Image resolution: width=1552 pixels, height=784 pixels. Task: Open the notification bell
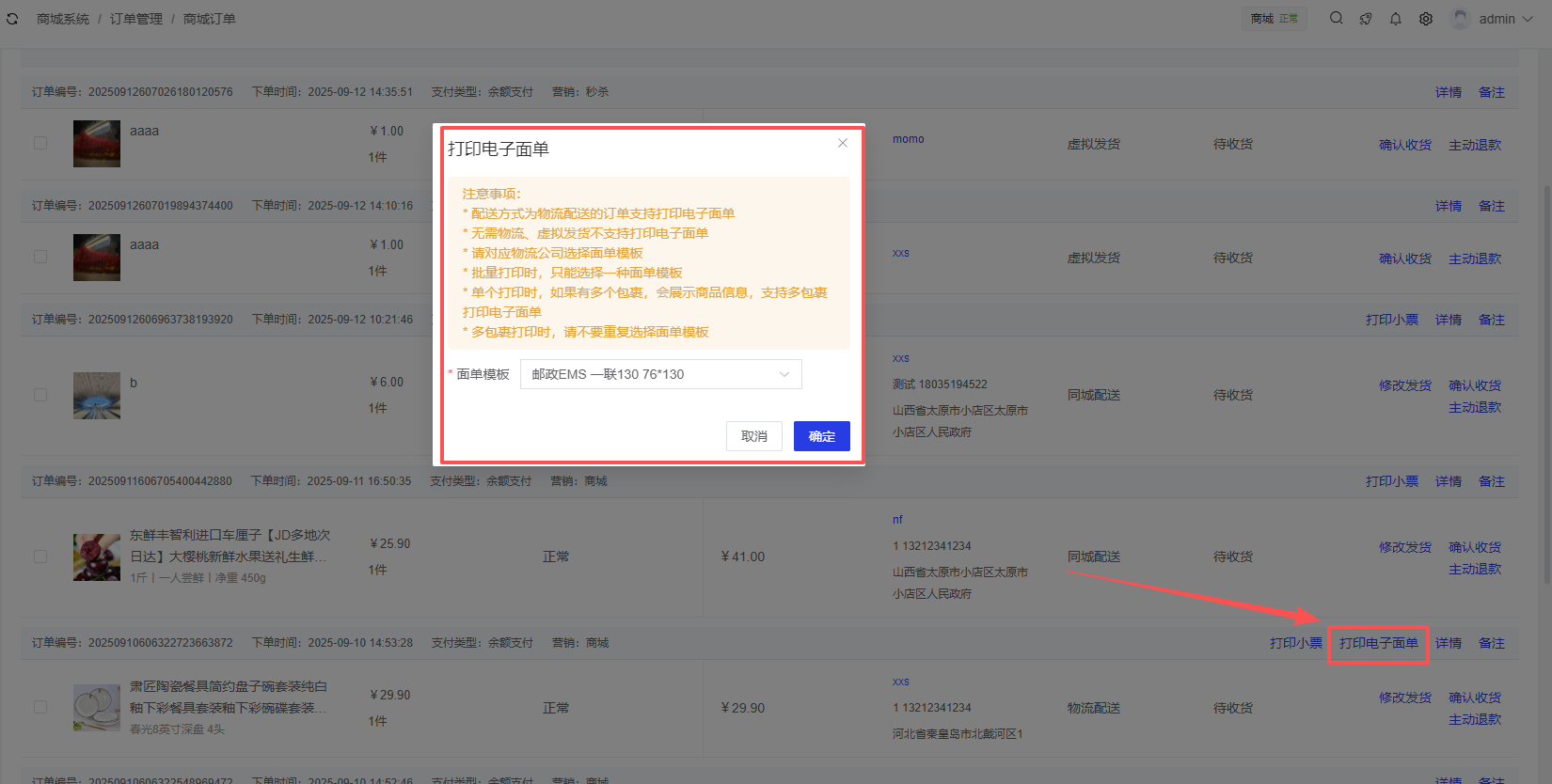pyautogui.click(x=1396, y=19)
